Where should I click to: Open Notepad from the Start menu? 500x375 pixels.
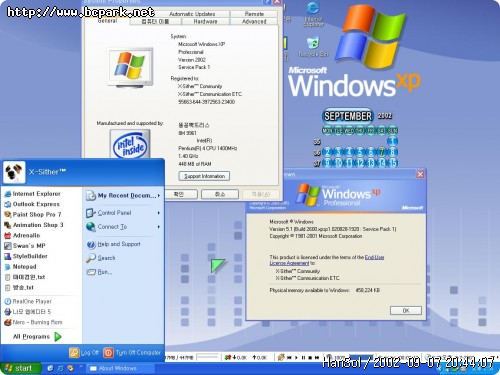[20, 267]
